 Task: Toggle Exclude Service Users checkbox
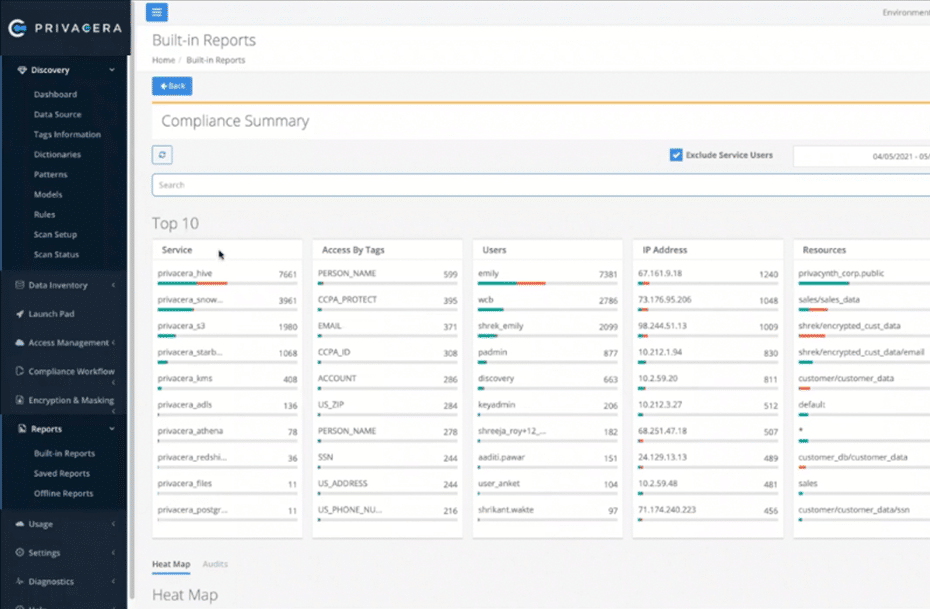676,155
